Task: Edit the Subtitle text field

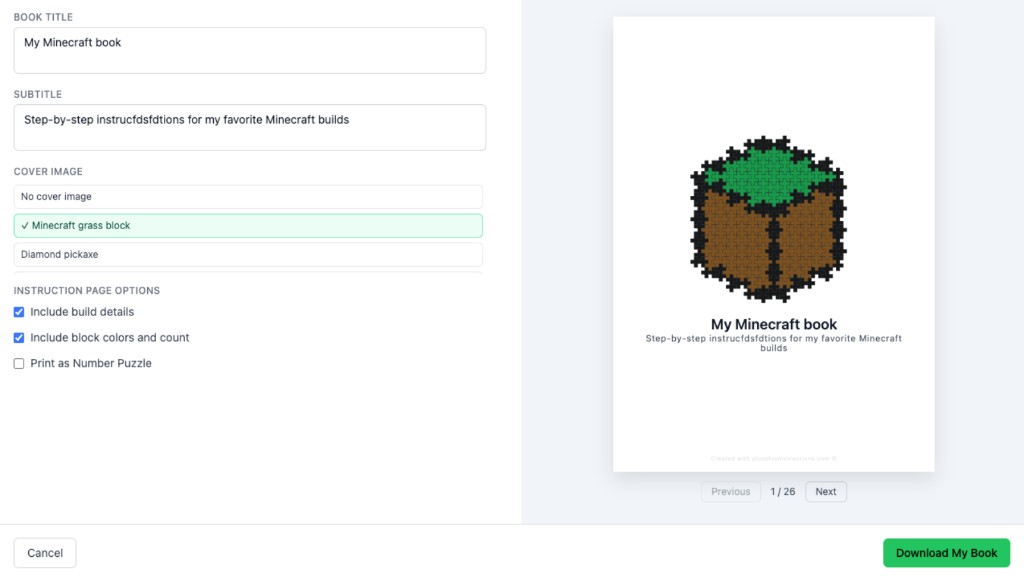Action: [x=249, y=127]
